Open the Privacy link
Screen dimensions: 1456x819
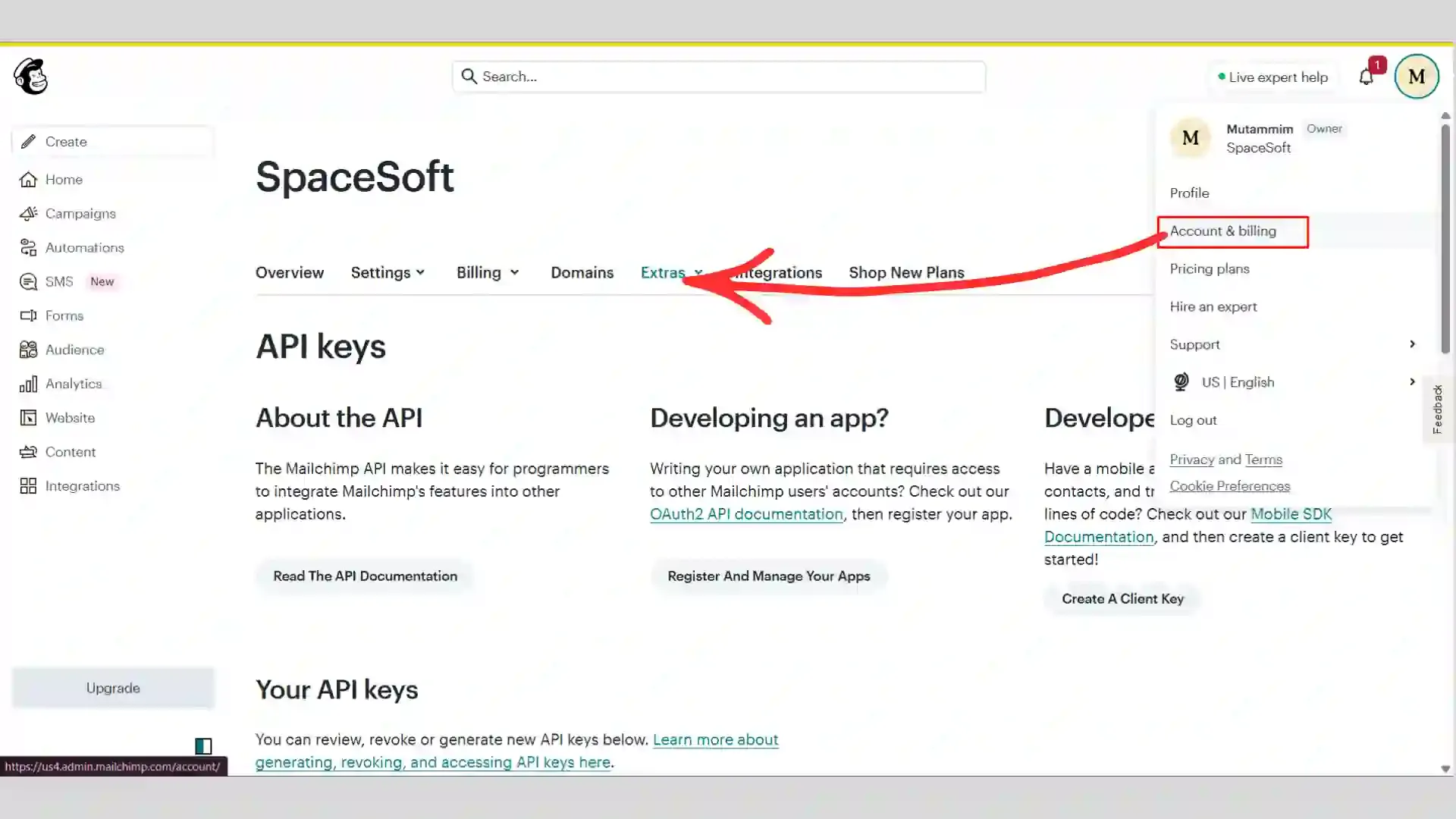[1192, 460]
